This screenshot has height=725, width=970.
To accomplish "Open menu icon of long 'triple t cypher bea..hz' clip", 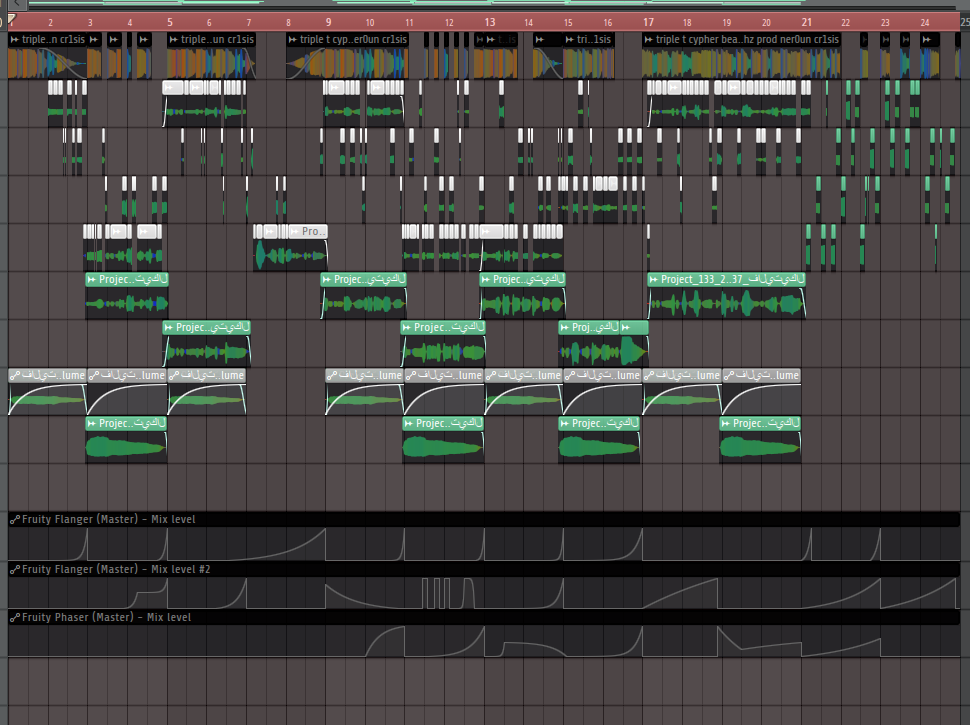I will click(648, 40).
